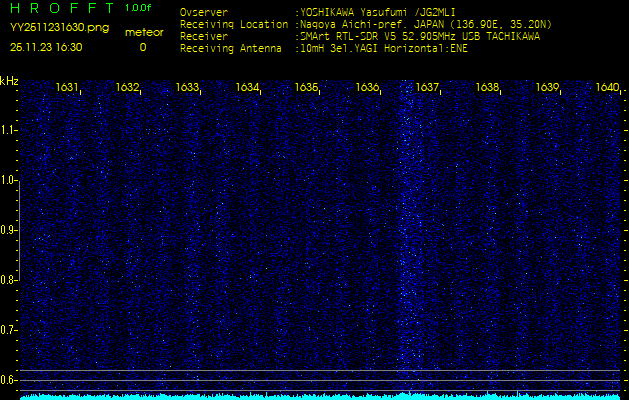Click the HROFFT title text
This screenshot has width=629, height=400.
(x=59, y=8)
